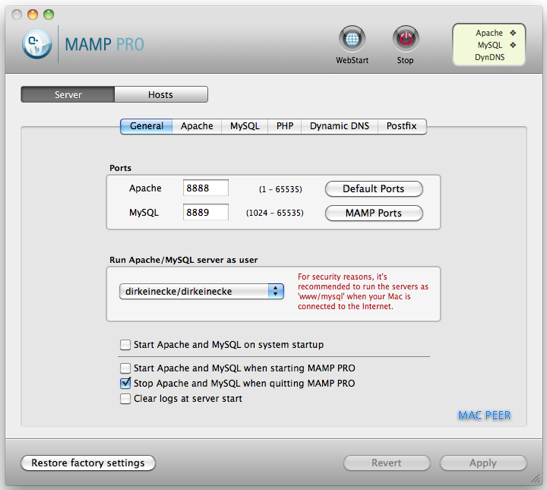Enable start servers when starting MAMP PRO
Image resolution: width=547 pixels, height=490 pixels.
pyautogui.click(x=125, y=368)
